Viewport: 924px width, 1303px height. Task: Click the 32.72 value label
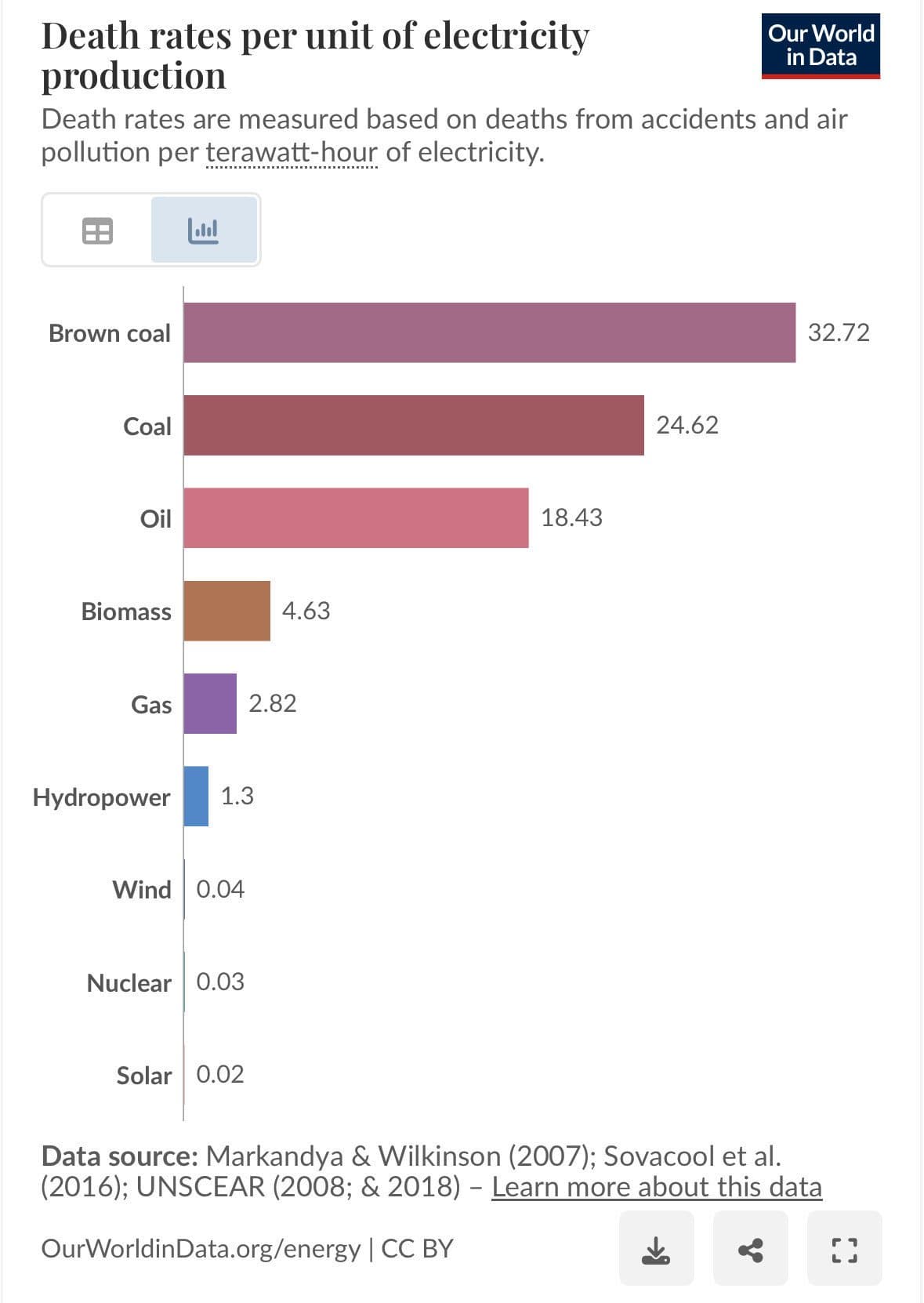coord(838,332)
